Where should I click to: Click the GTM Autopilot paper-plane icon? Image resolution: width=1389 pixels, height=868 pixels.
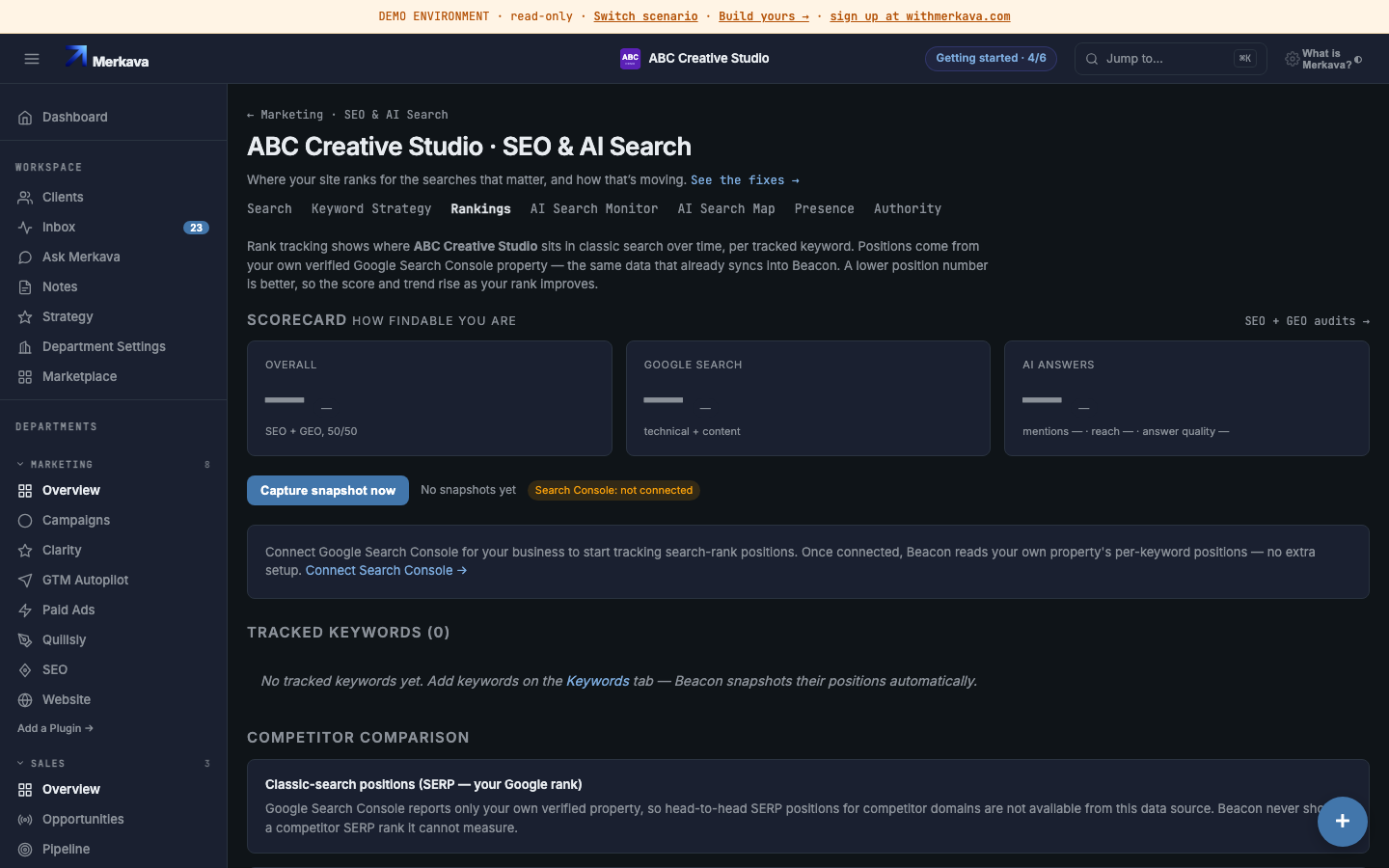coord(25,581)
